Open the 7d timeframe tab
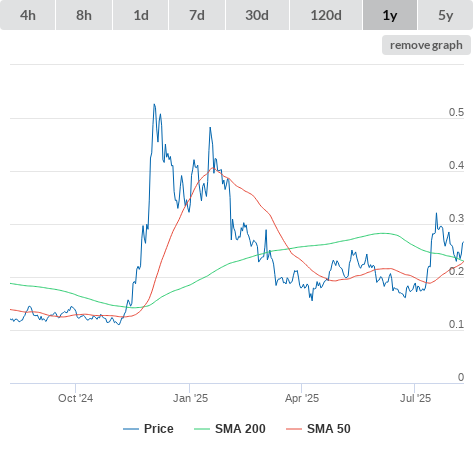This screenshot has width=474, height=455. [197, 15]
